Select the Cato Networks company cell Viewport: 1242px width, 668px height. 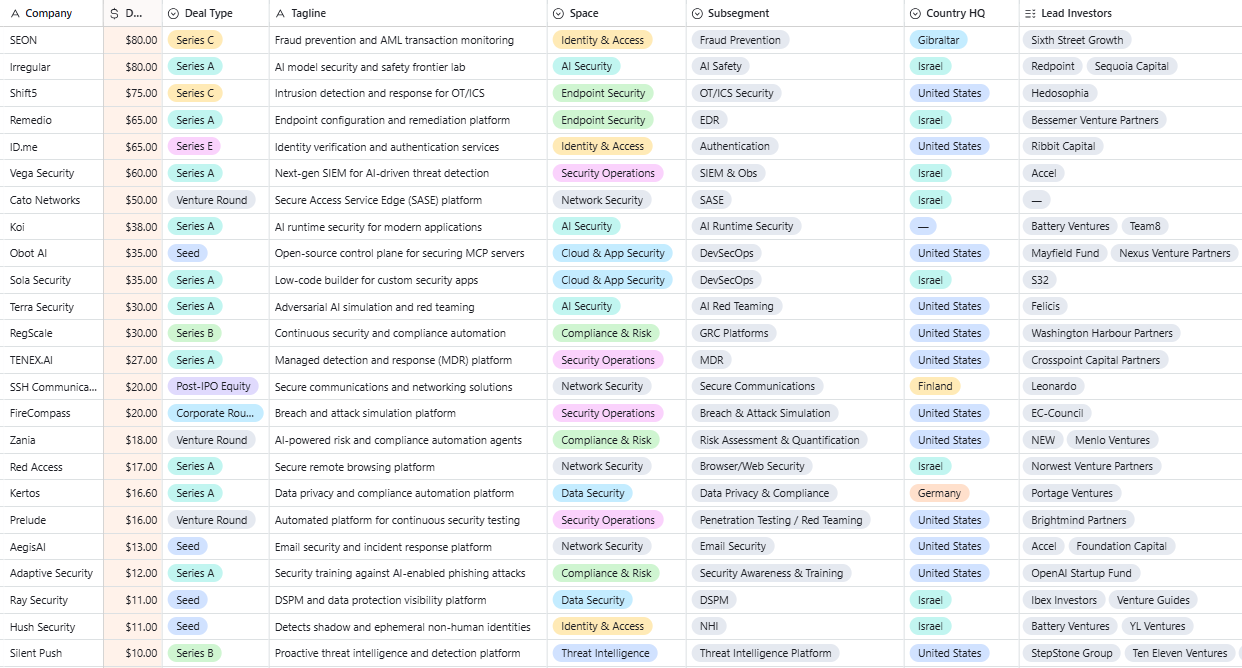click(x=52, y=200)
